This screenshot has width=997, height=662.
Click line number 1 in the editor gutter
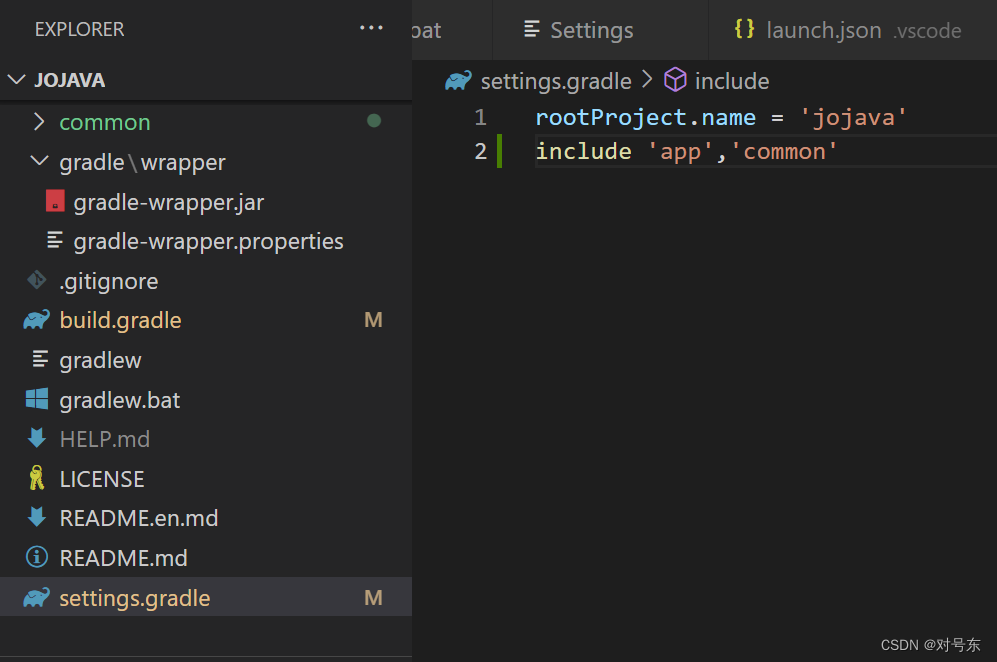(x=480, y=118)
